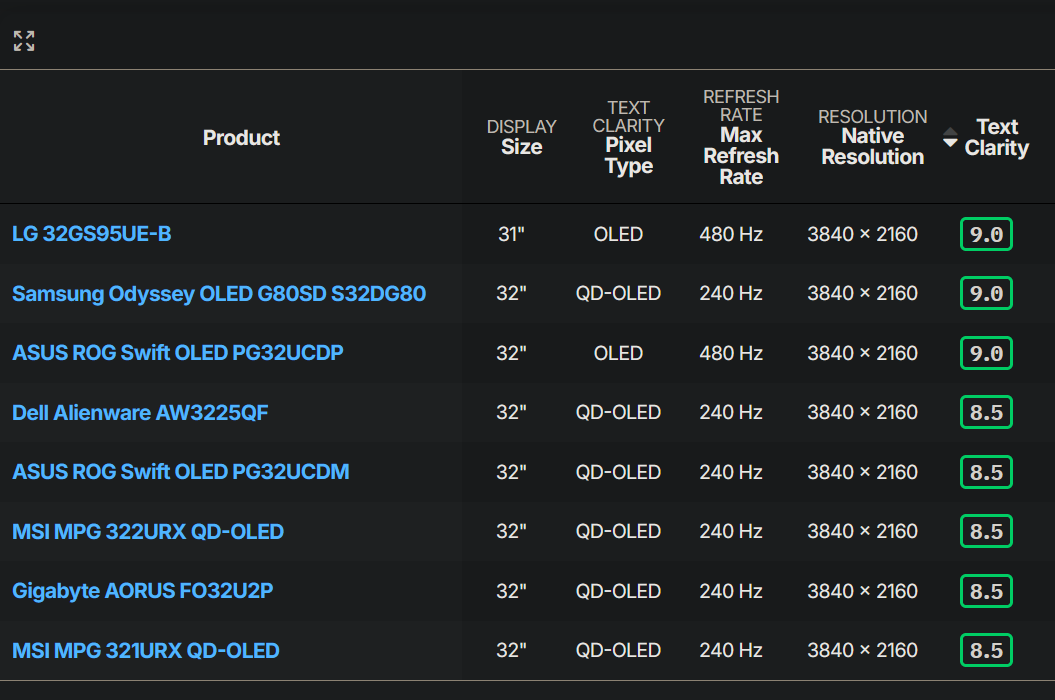Click 240 Hz in the Dell Alienware row
The height and width of the screenshot is (700, 1055).
pos(731,412)
